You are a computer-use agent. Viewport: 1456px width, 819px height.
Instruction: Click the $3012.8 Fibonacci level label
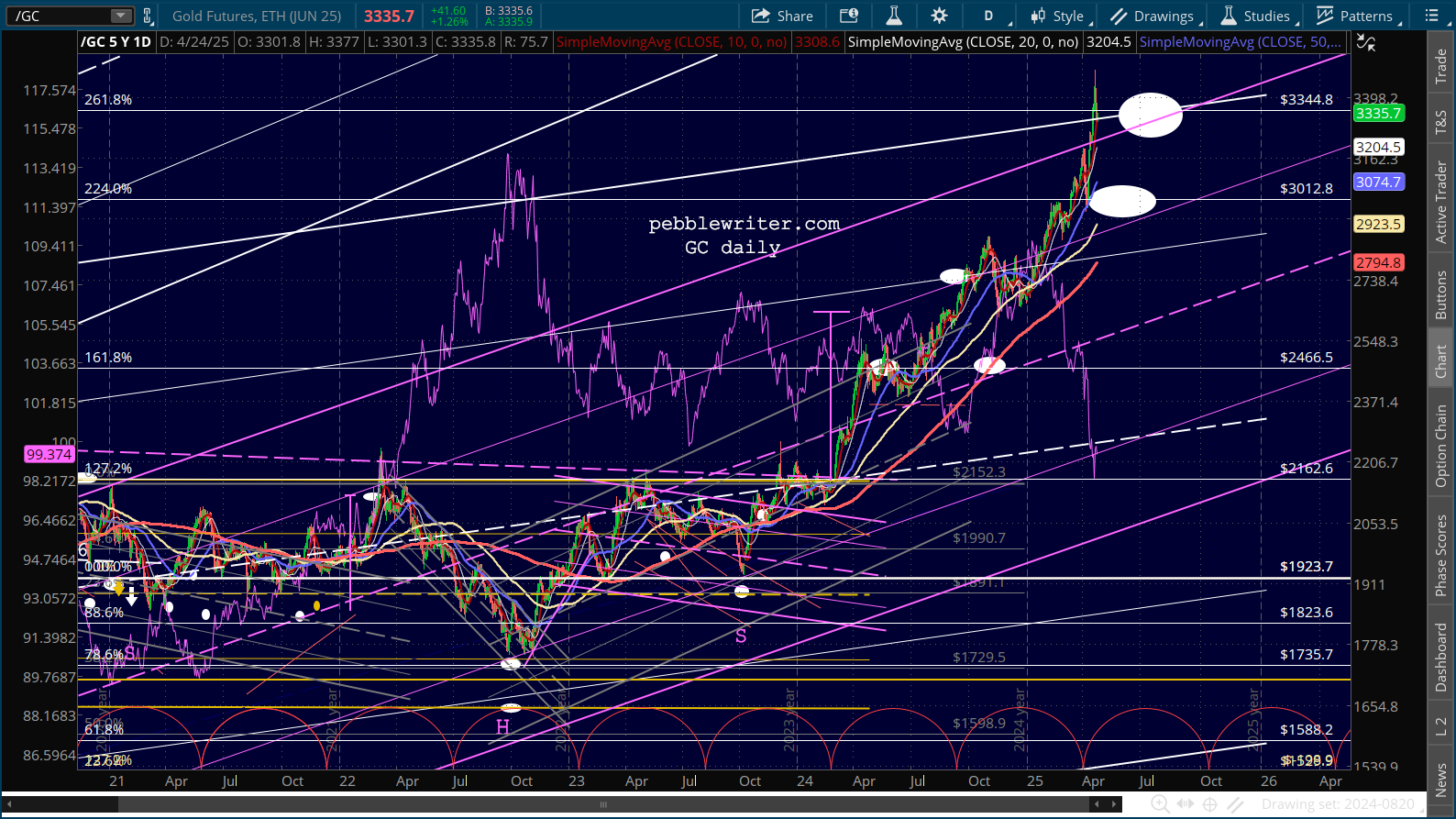[1307, 188]
